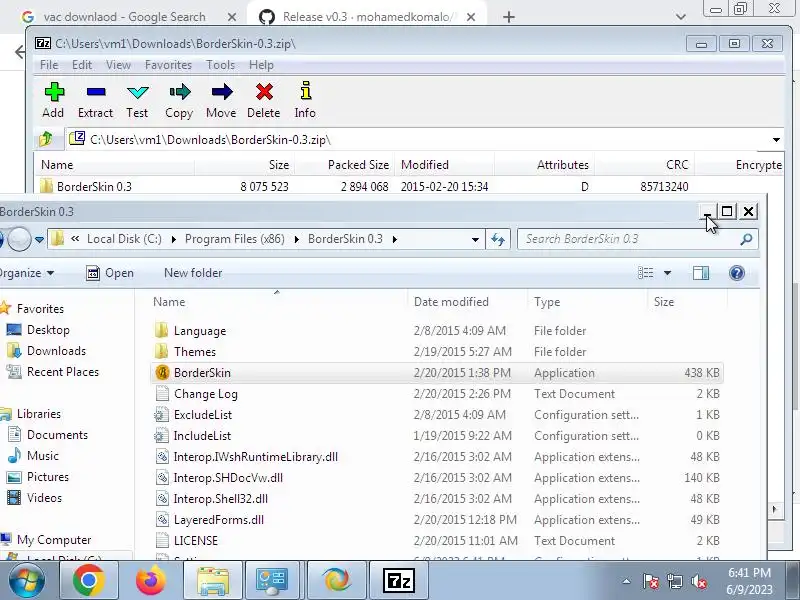
Task: Change the view with the view icon
Action: (645, 273)
